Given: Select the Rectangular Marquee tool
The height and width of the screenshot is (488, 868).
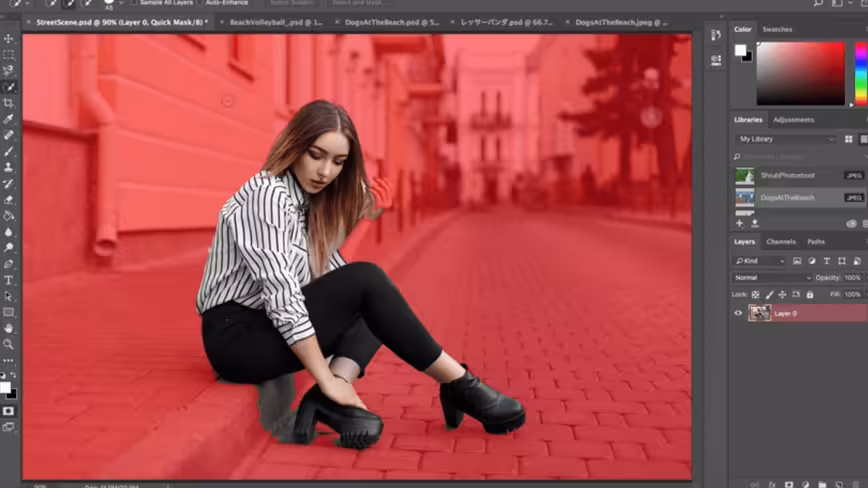Looking at the screenshot, I should pos(8,55).
